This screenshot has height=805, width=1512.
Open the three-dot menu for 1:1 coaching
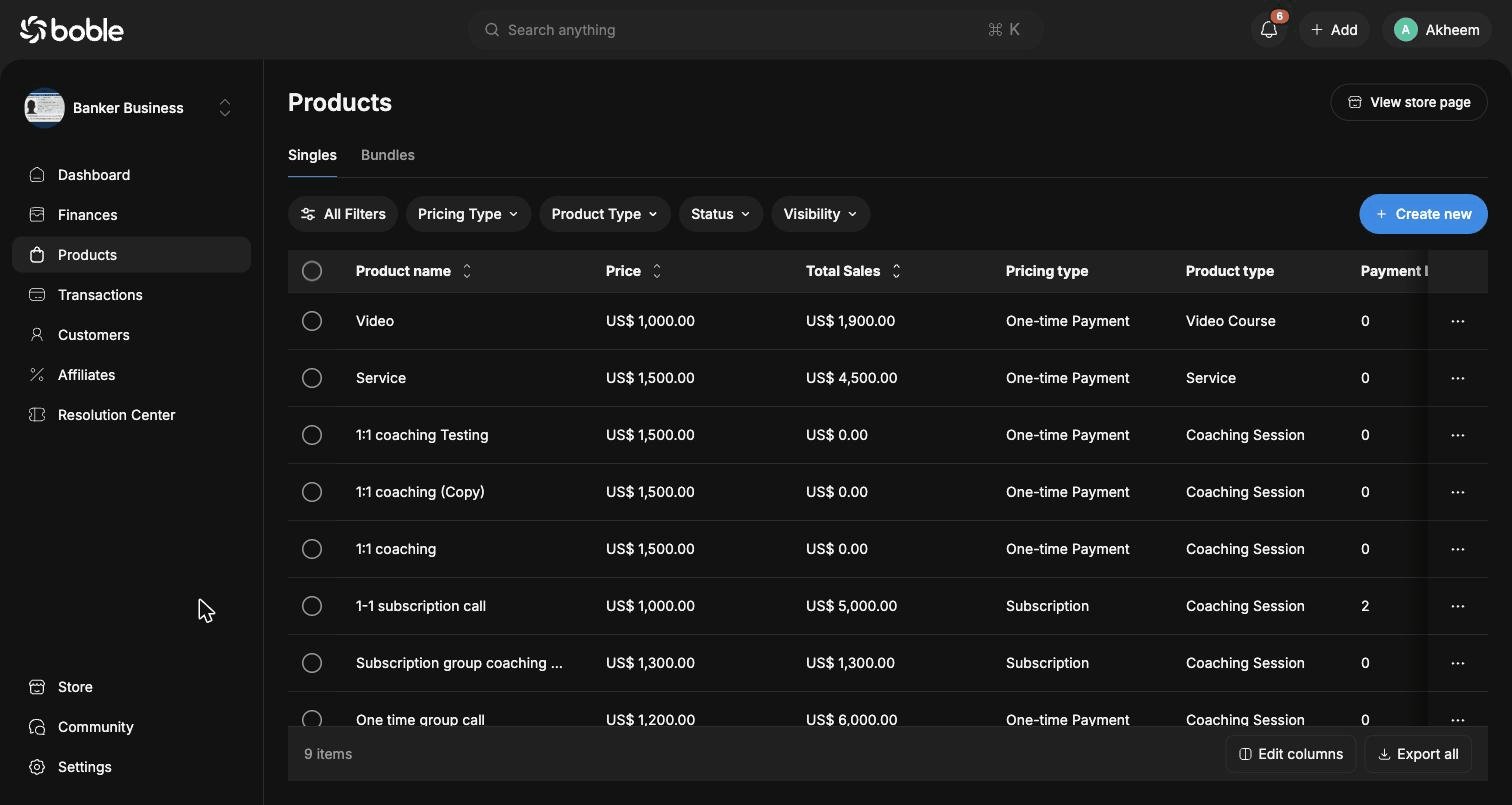point(1457,549)
